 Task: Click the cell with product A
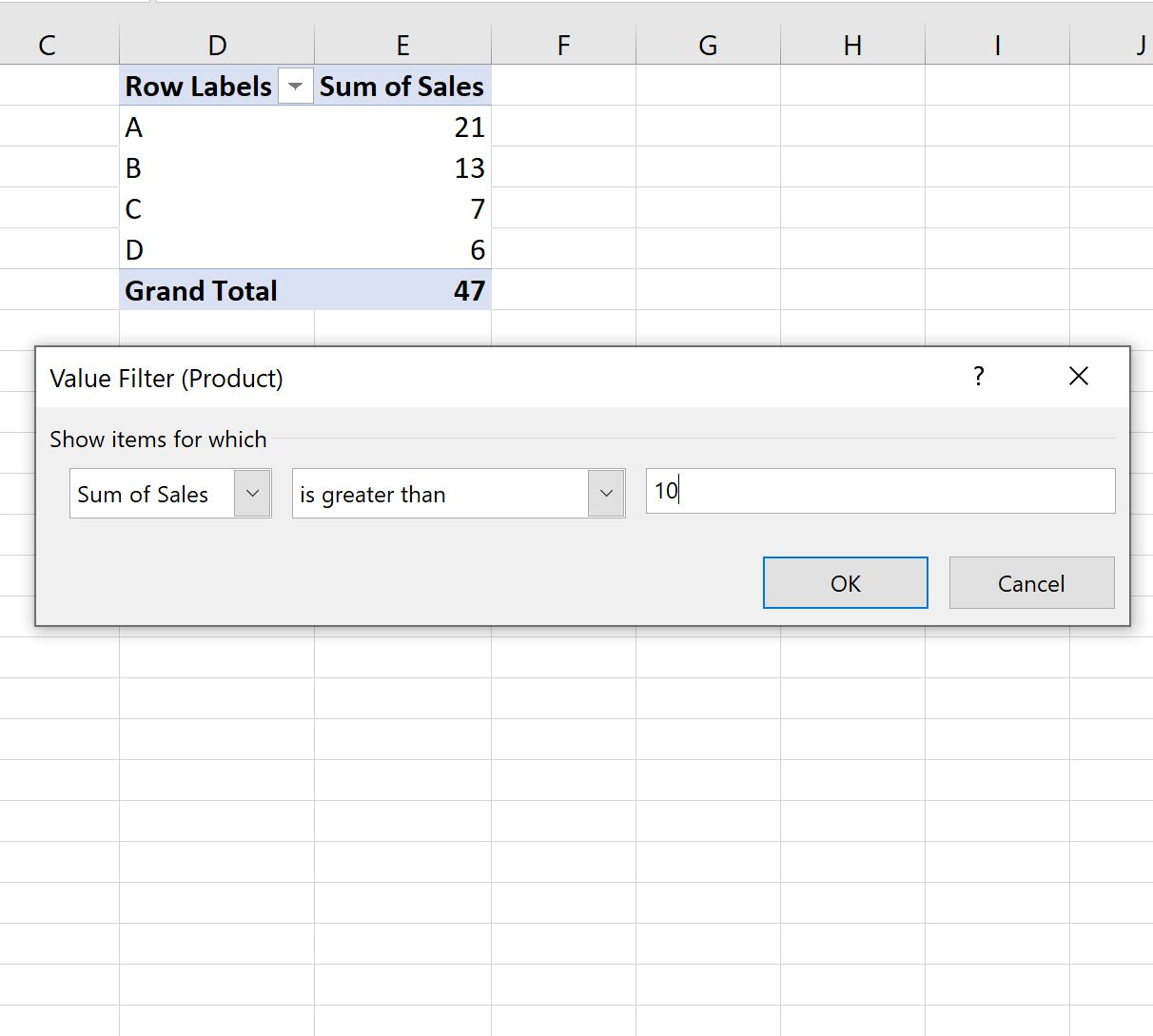tap(217, 127)
